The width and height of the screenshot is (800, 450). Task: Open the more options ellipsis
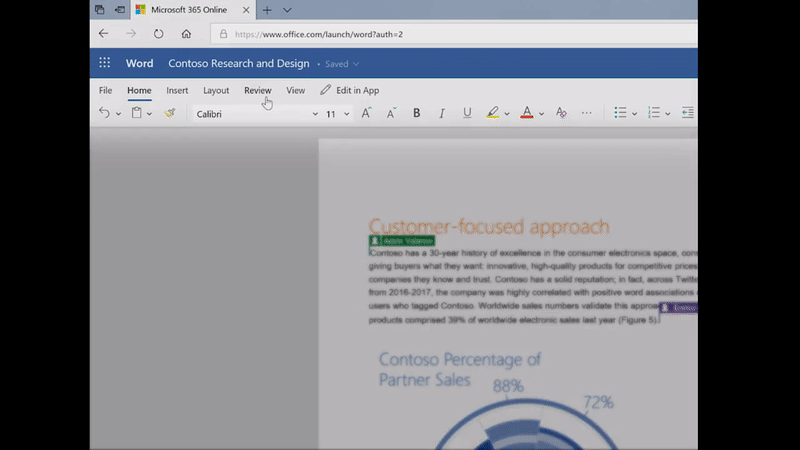click(x=587, y=113)
